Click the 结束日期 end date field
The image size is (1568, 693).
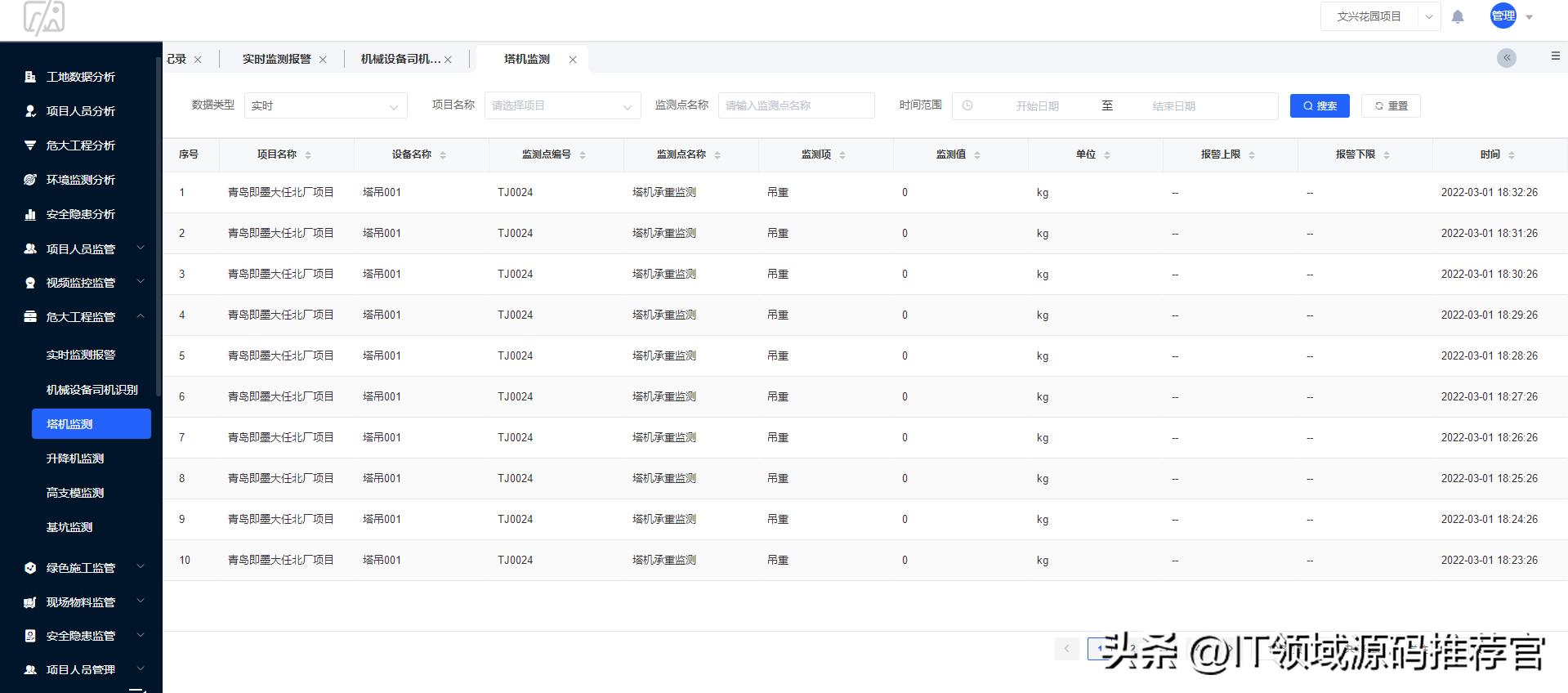coord(1173,106)
